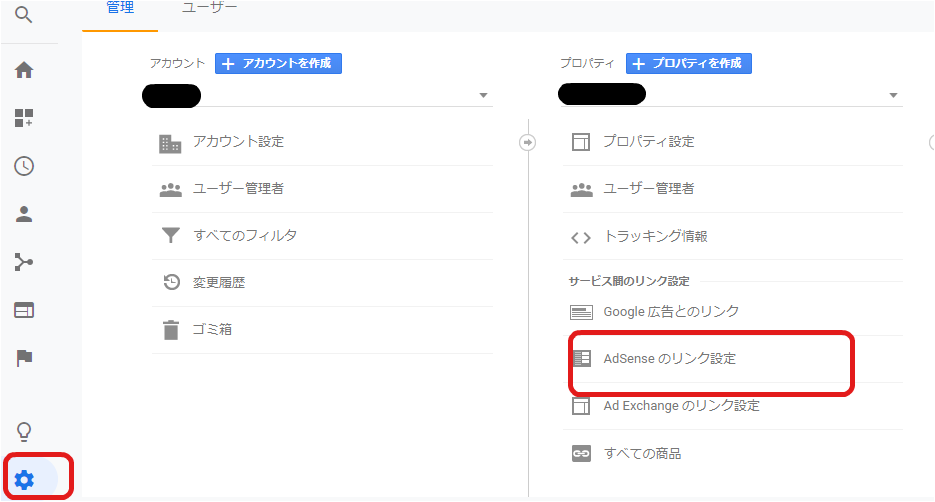
Task: Open the Home icon in sidebar
Action: click(x=24, y=70)
